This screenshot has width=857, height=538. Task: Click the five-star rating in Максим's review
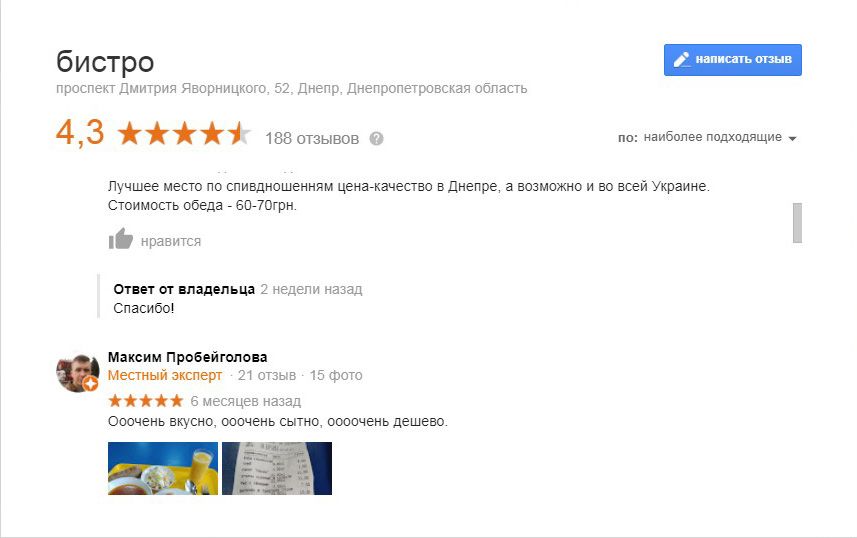pyautogui.click(x=145, y=401)
